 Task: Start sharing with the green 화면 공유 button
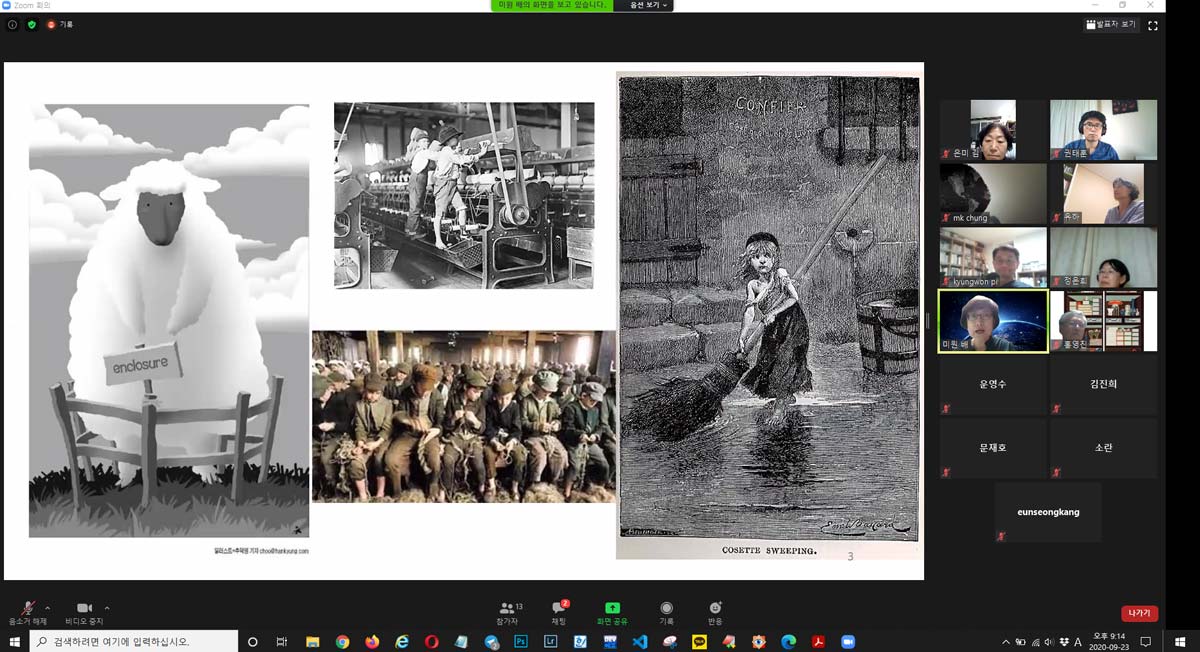click(612, 612)
